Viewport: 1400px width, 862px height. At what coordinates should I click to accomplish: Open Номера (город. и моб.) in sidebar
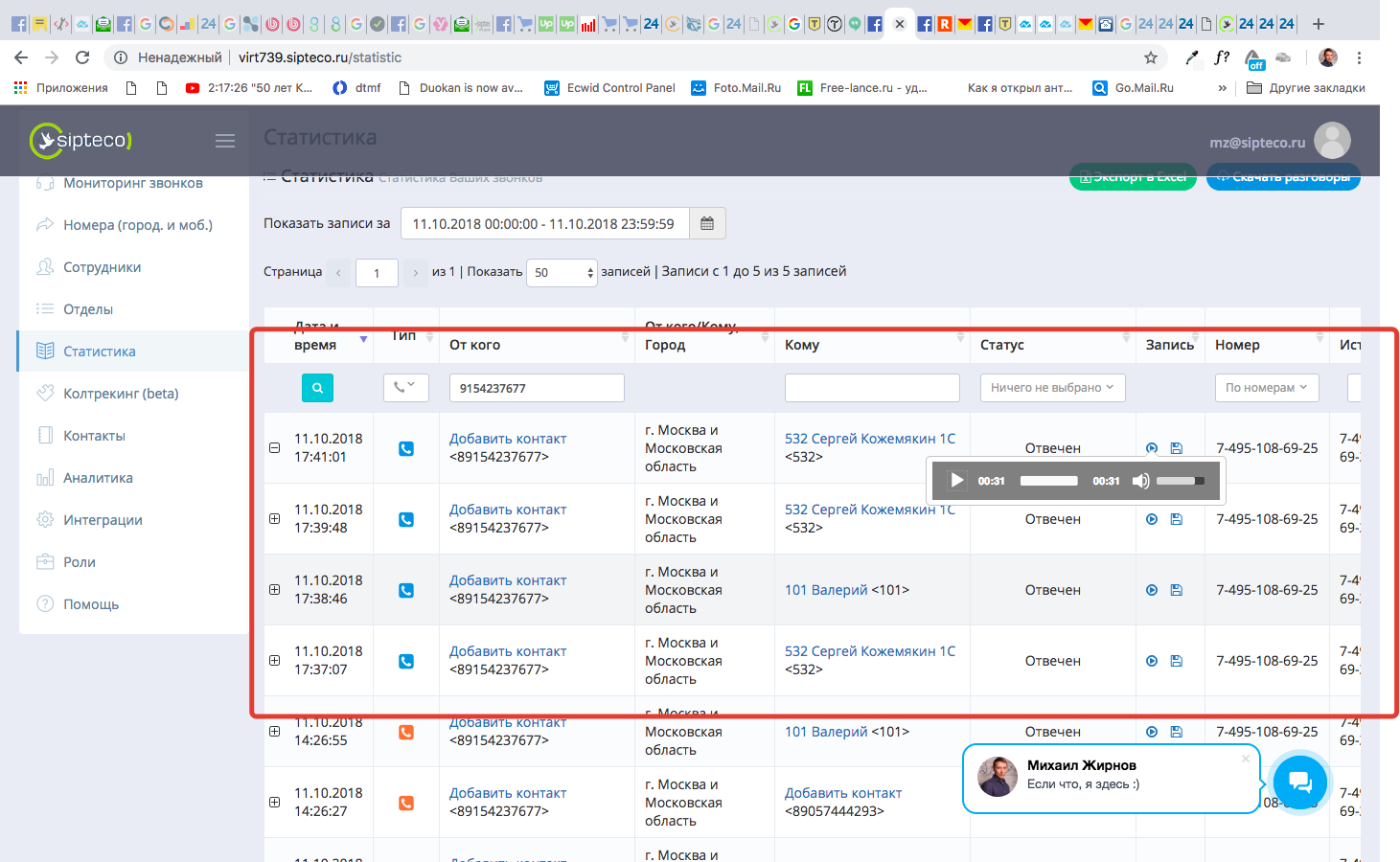tap(138, 225)
